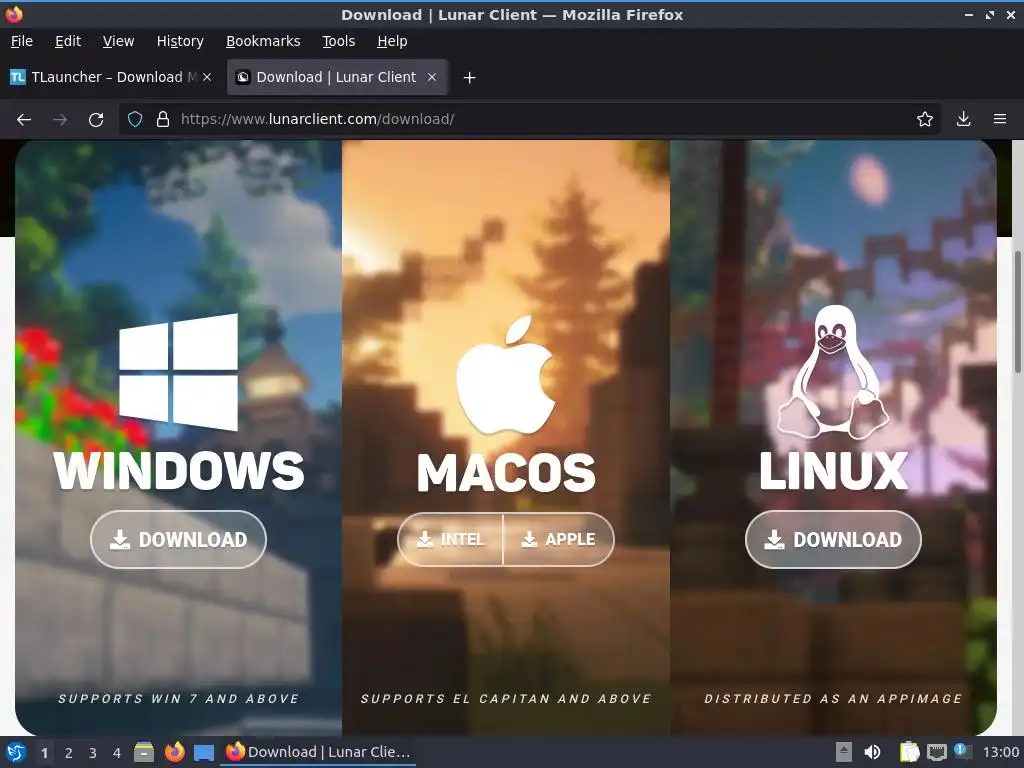Viewport: 1024px width, 768px height.
Task: Click the 'SUPPORTS WIN 7 AND ABOVE' text
Action: (178, 699)
